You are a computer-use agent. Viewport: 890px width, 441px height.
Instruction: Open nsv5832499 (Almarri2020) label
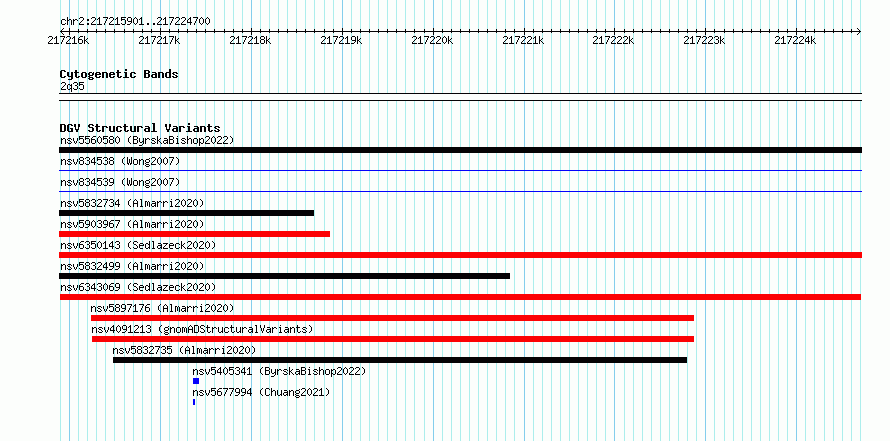(x=132, y=266)
